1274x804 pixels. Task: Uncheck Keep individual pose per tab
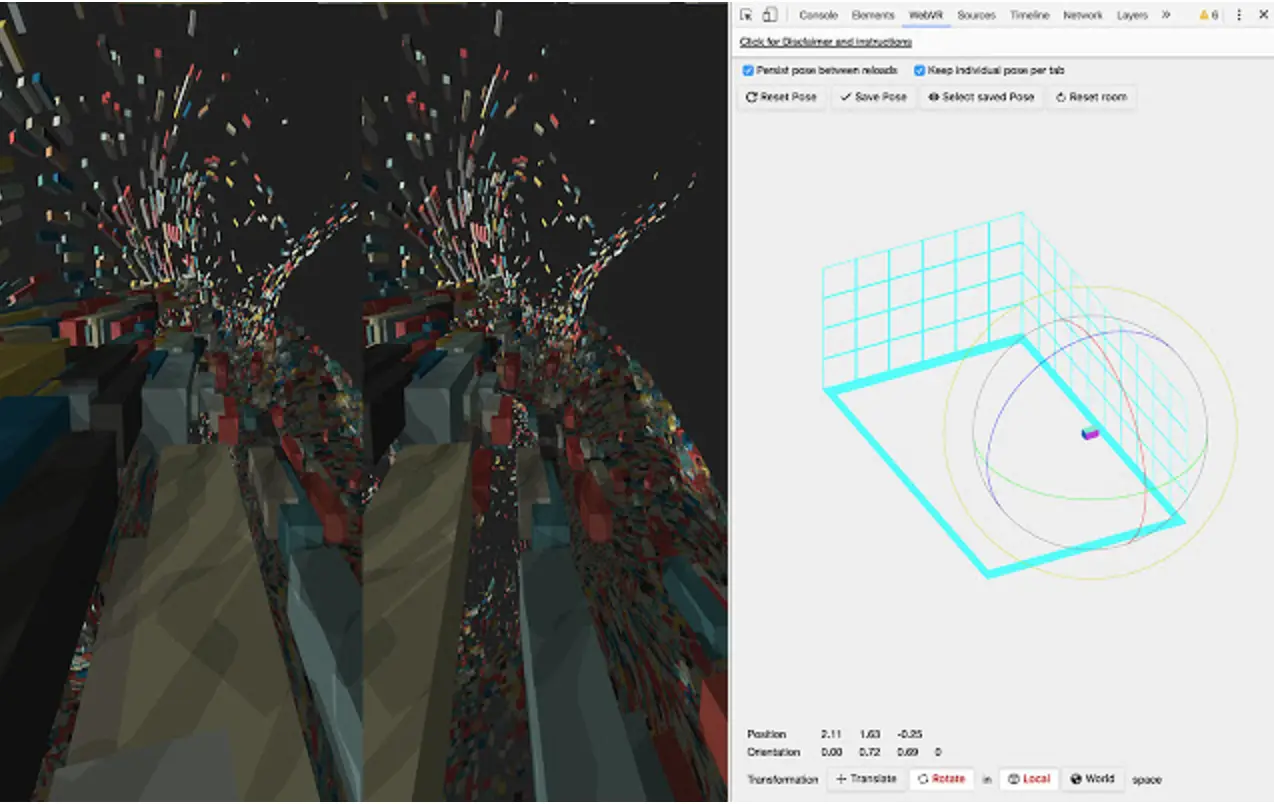tap(919, 71)
